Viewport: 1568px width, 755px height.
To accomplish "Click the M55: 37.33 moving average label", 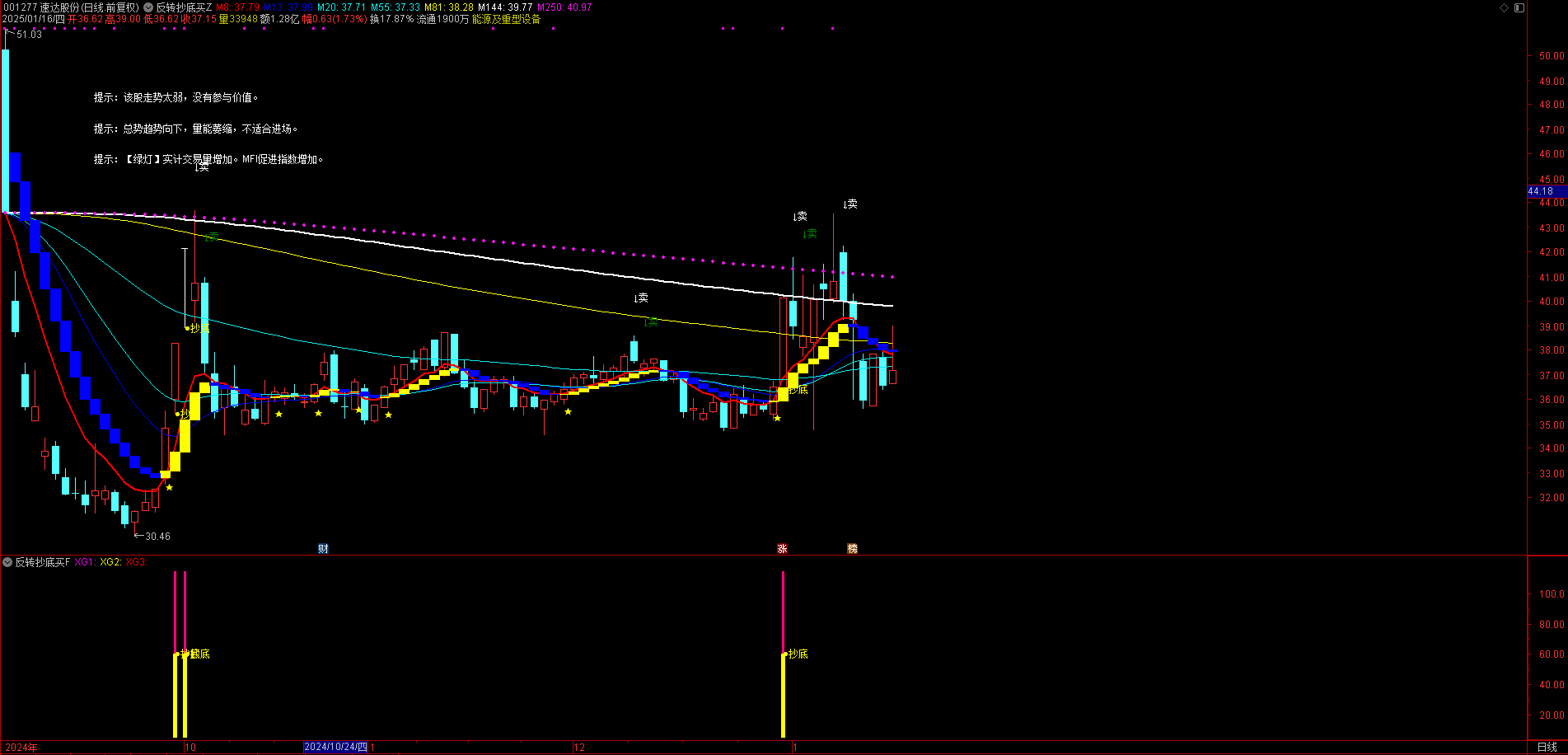I will 396,7.
